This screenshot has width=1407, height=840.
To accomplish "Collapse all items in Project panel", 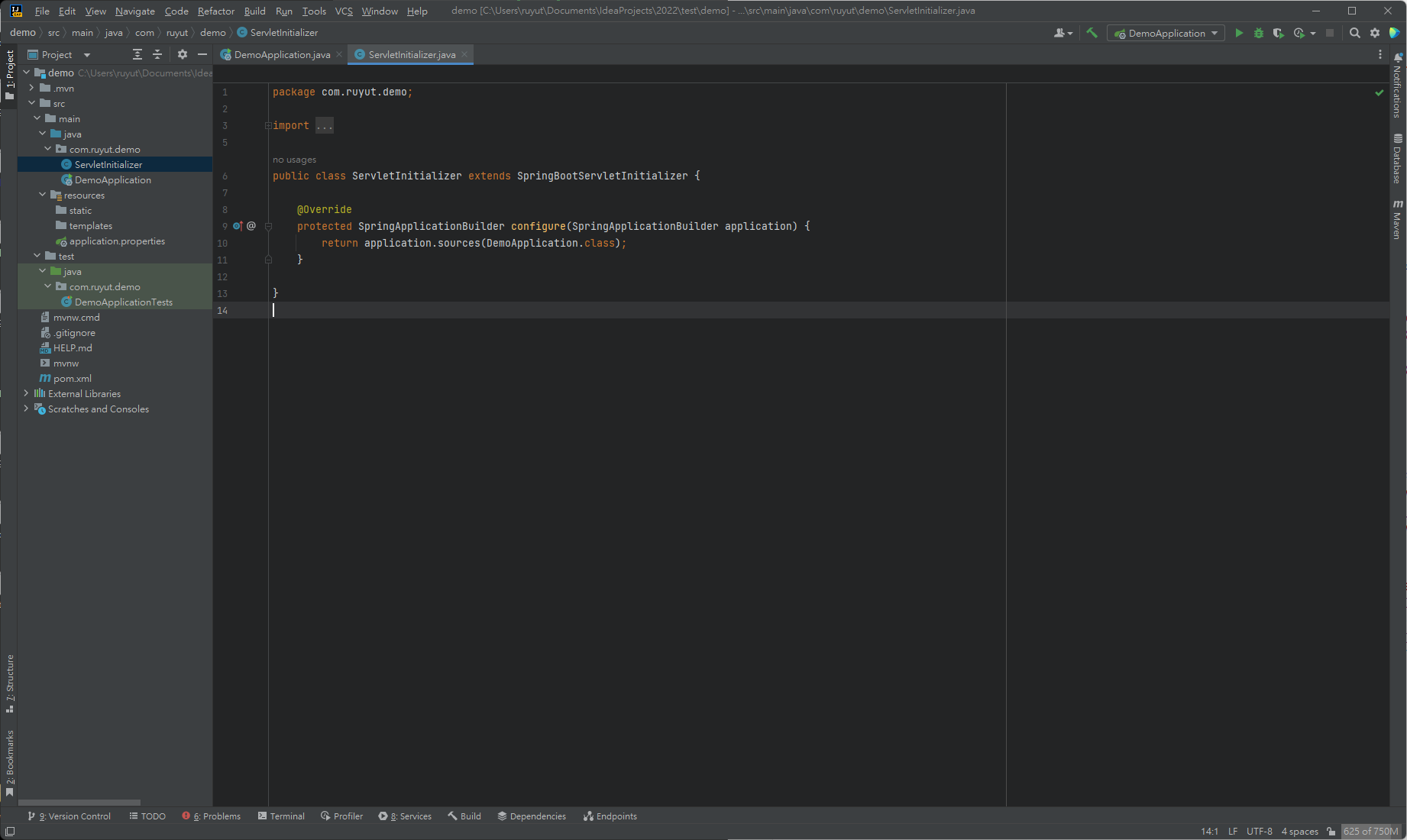I will 157,54.
